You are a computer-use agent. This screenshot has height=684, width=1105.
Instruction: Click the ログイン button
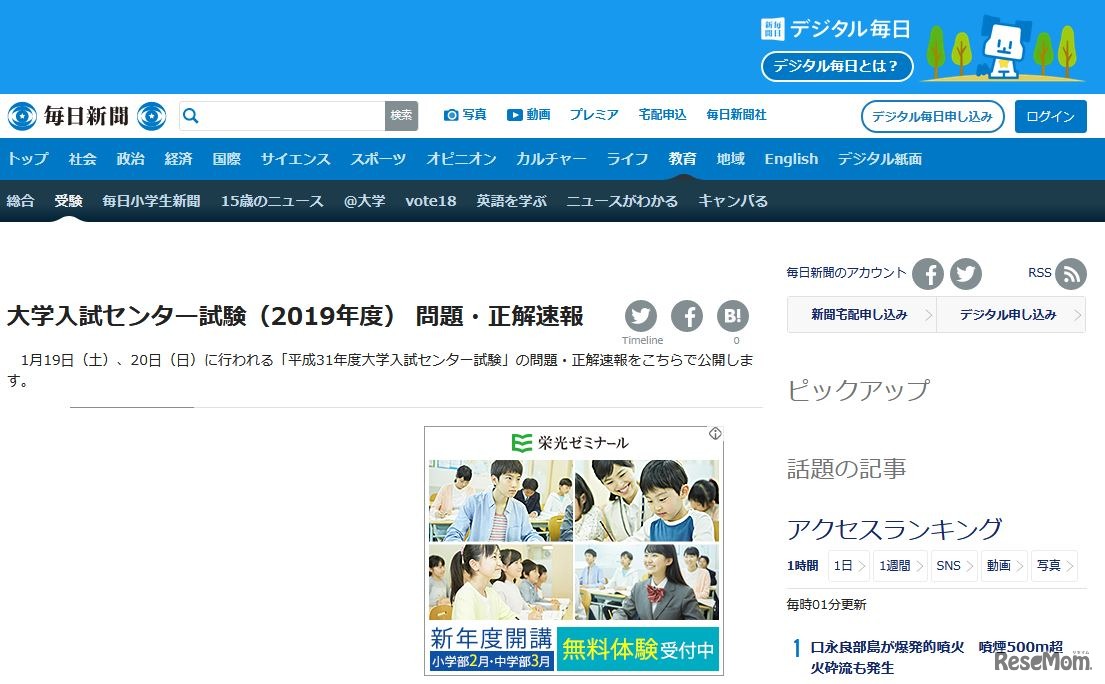[1050, 115]
